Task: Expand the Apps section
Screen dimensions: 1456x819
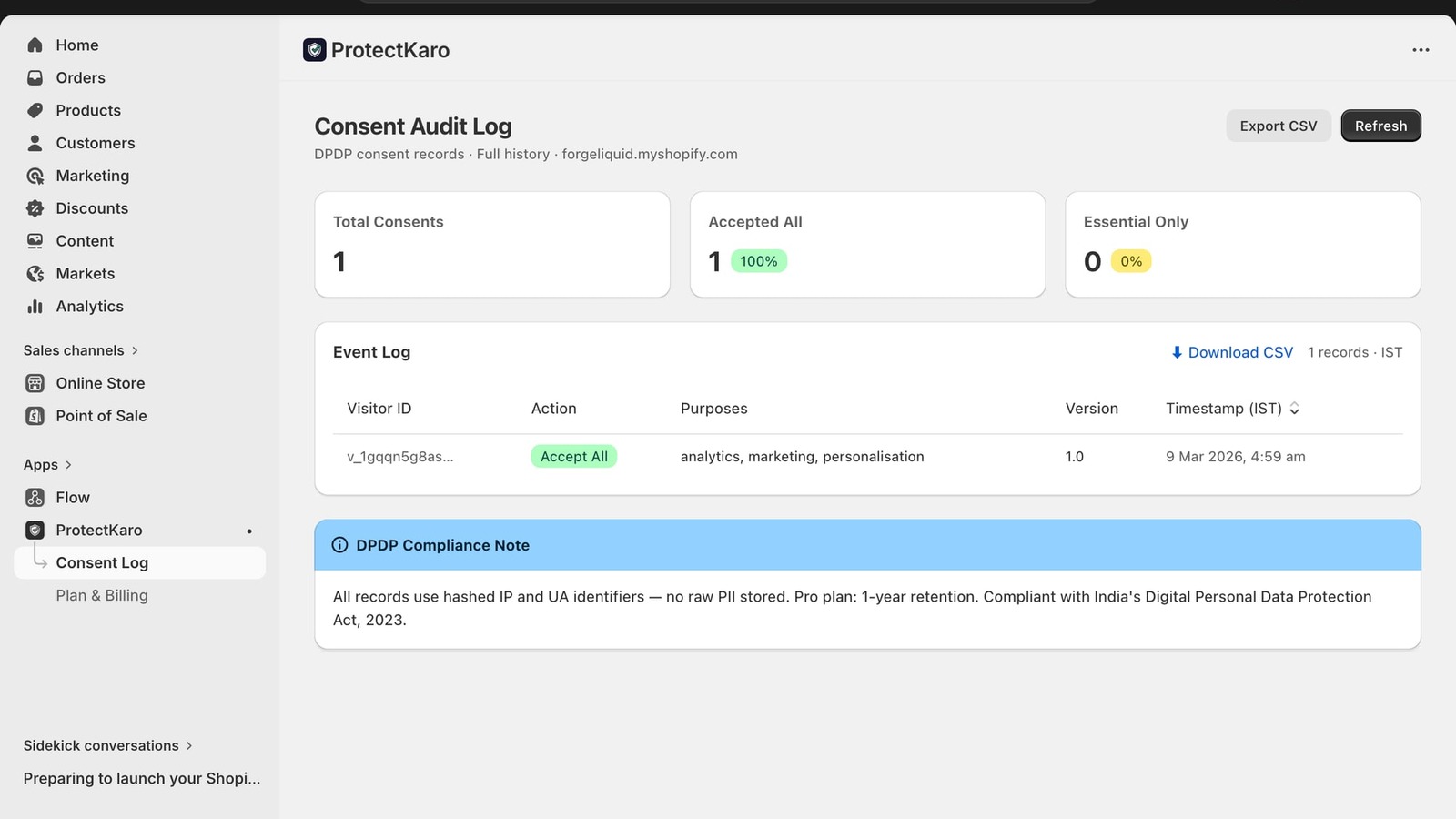Action: click(x=68, y=464)
